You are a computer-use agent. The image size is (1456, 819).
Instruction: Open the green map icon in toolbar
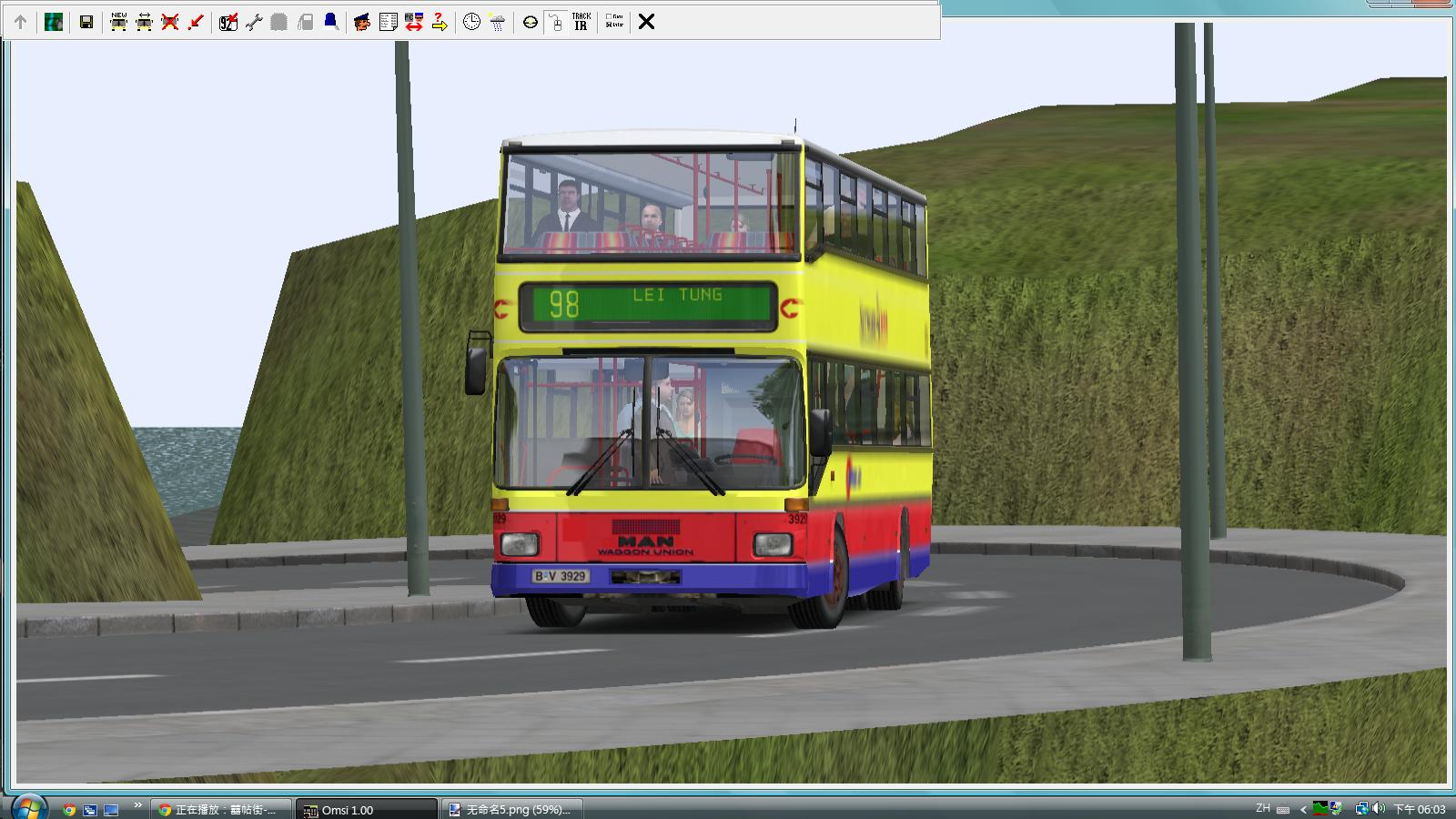(x=54, y=22)
